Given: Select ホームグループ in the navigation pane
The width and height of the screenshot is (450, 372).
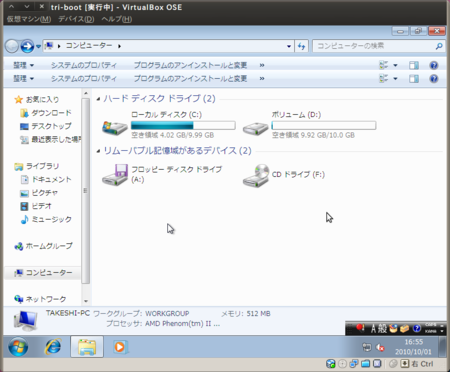Looking at the screenshot, I should pyautogui.click(x=43, y=246).
